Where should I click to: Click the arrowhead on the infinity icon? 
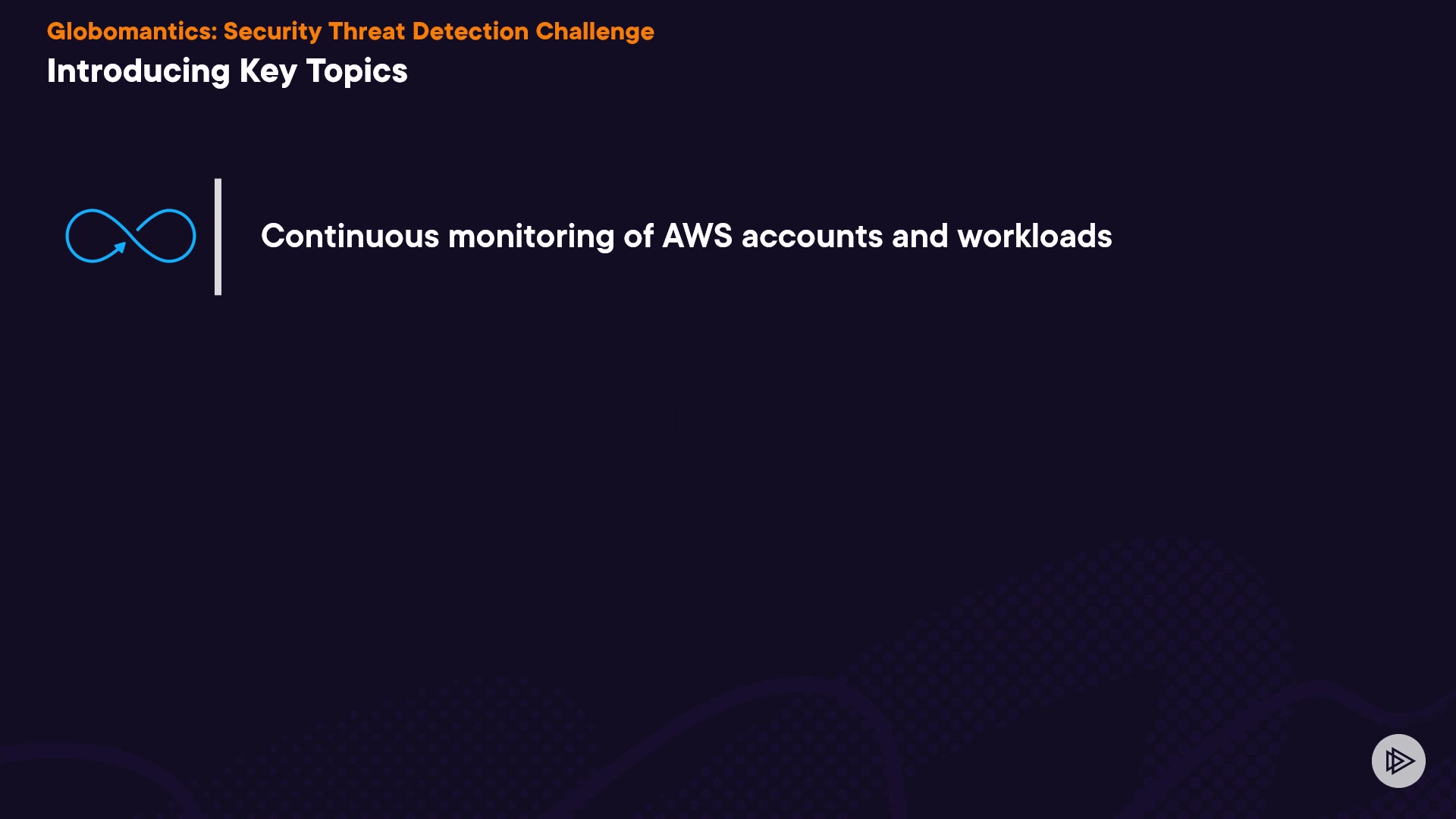[120, 247]
